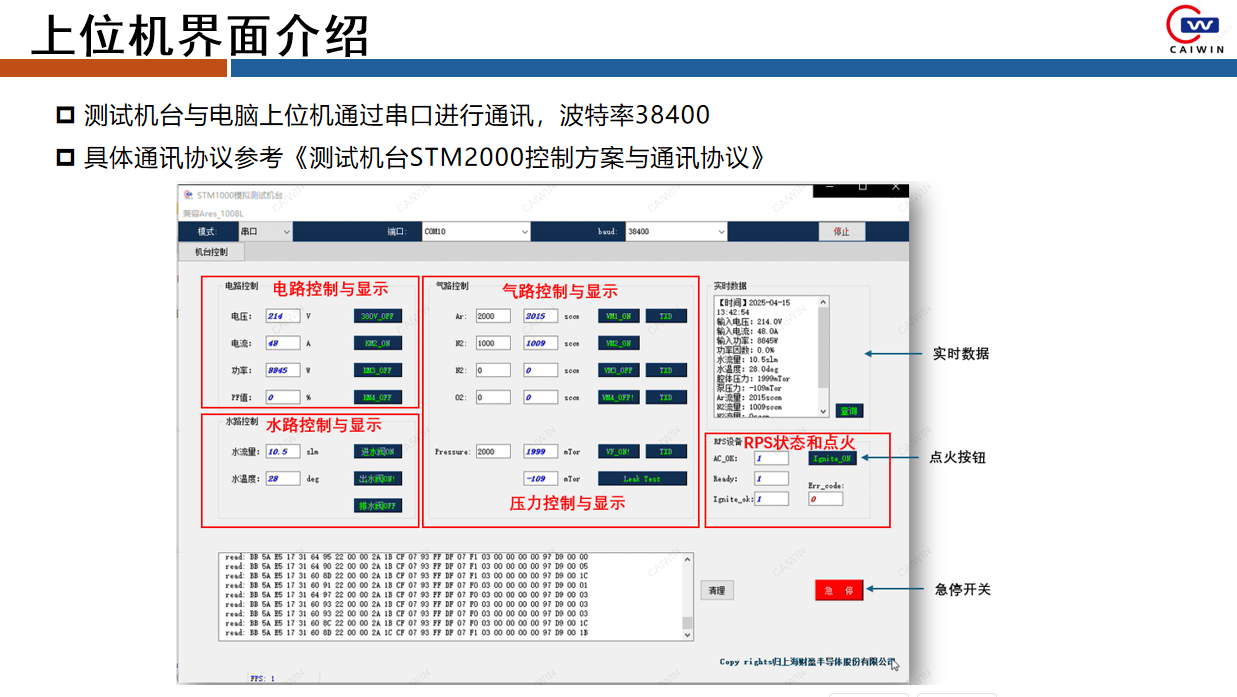Toggle the 380V_OFF power switch

tap(377, 316)
